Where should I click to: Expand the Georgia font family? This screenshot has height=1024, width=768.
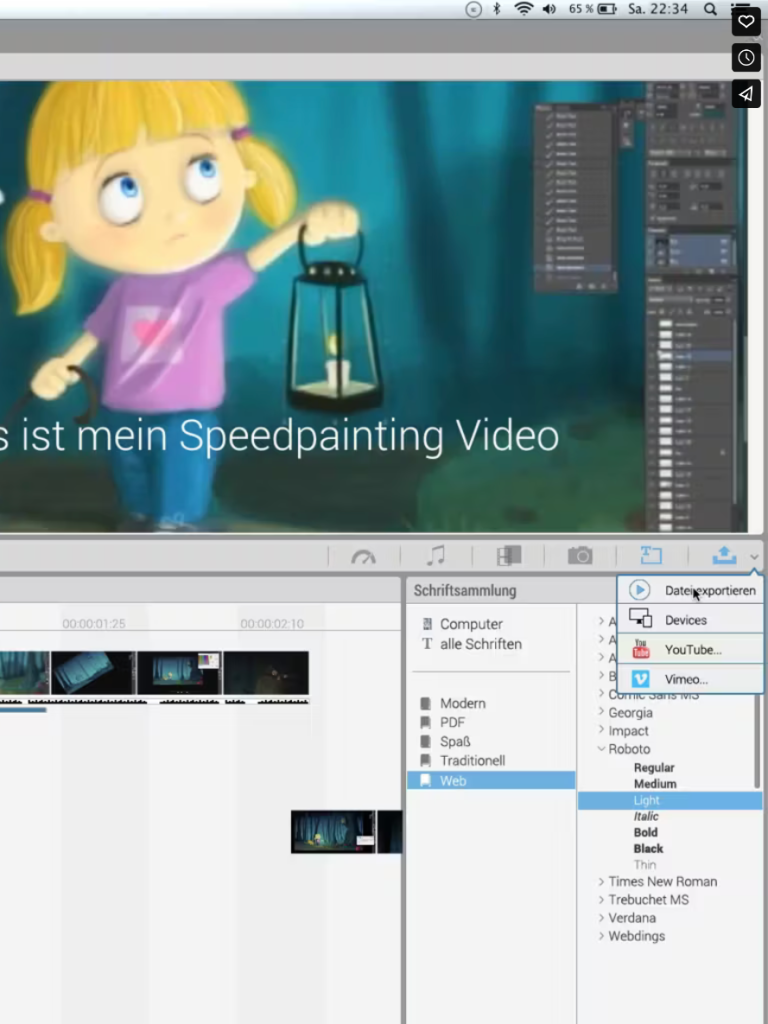(x=601, y=712)
